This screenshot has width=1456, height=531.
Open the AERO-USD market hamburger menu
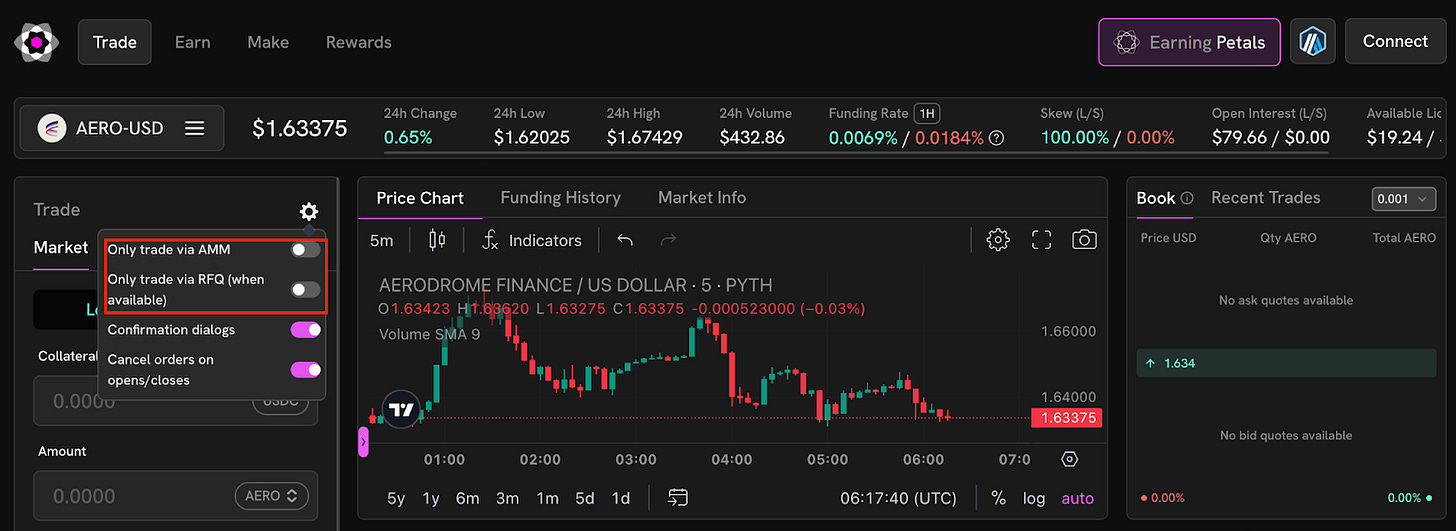(x=195, y=128)
